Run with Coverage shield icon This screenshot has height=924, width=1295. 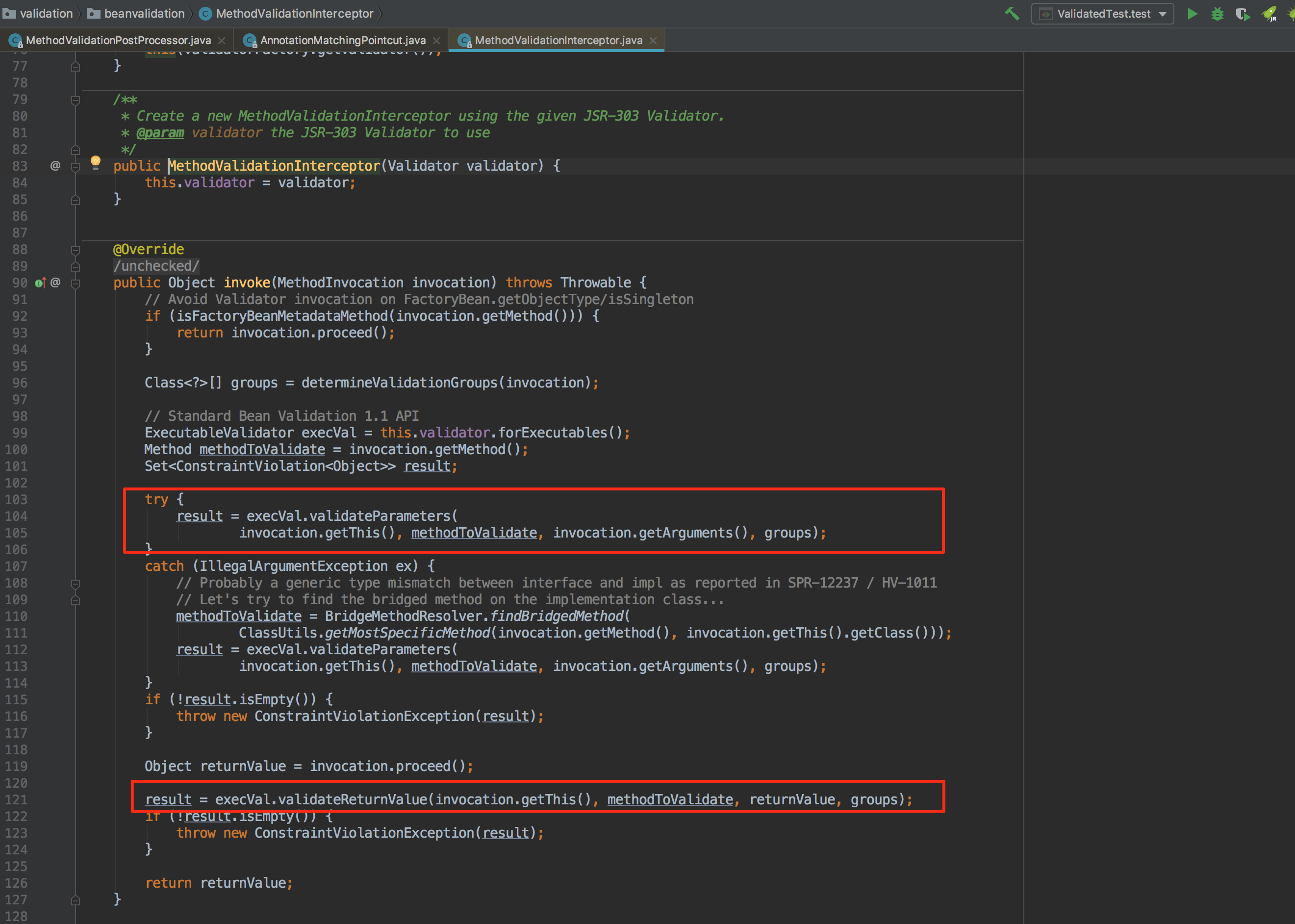coord(1243,14)
